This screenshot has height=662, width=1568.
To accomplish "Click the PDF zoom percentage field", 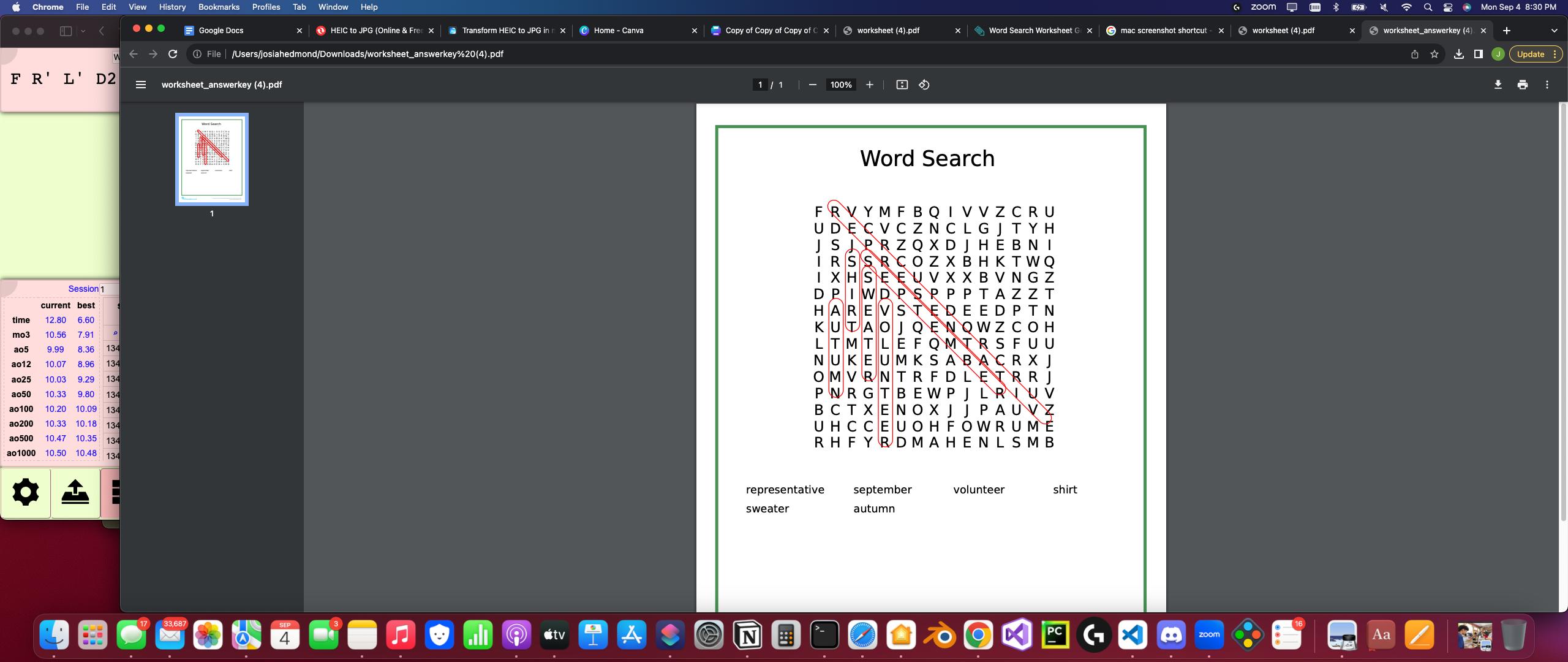I will (x=840, y=85).
